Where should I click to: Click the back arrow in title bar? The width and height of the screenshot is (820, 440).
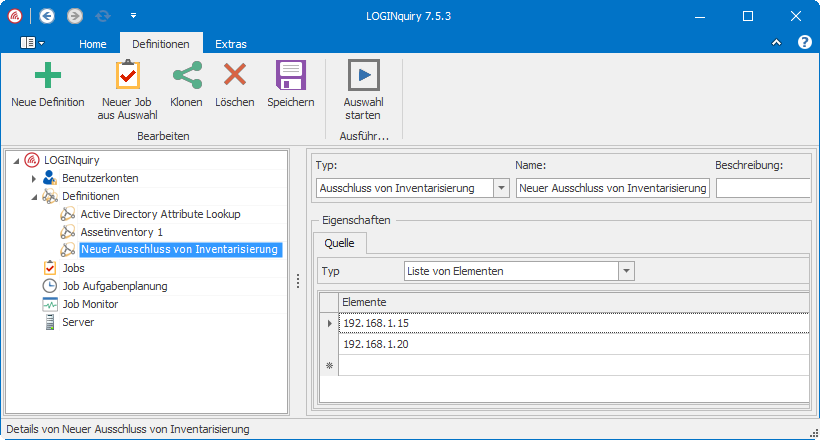[x=47, y=16]
